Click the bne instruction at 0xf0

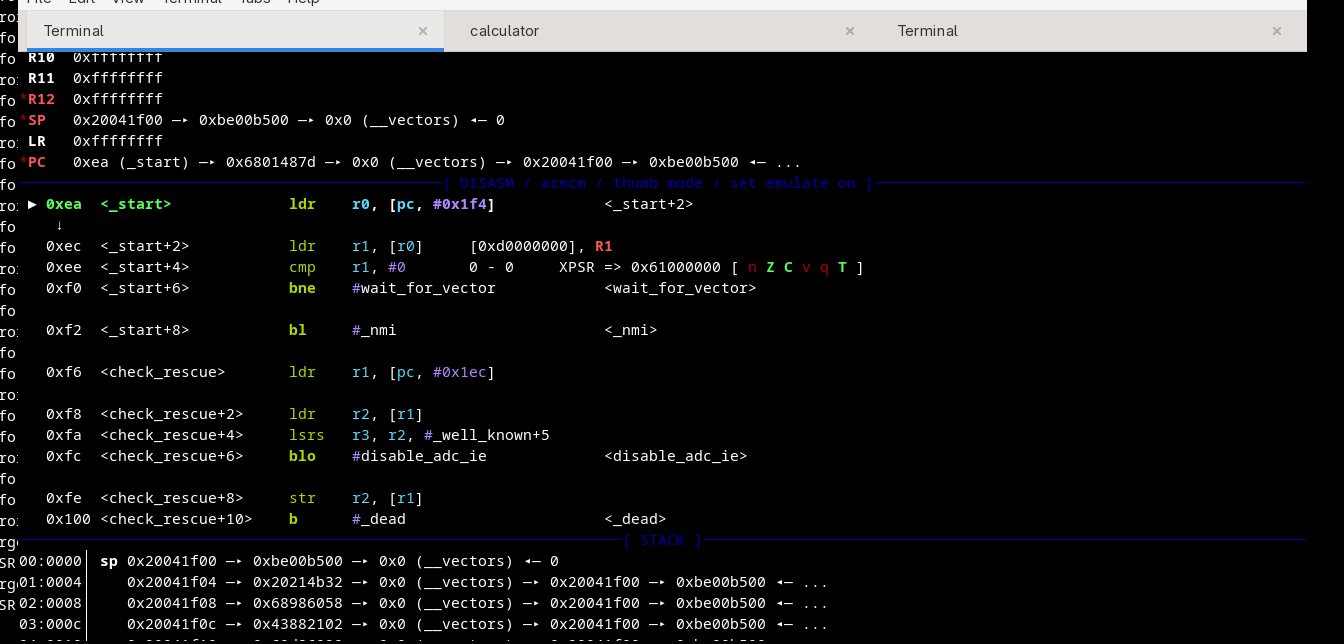pos(302,288)
